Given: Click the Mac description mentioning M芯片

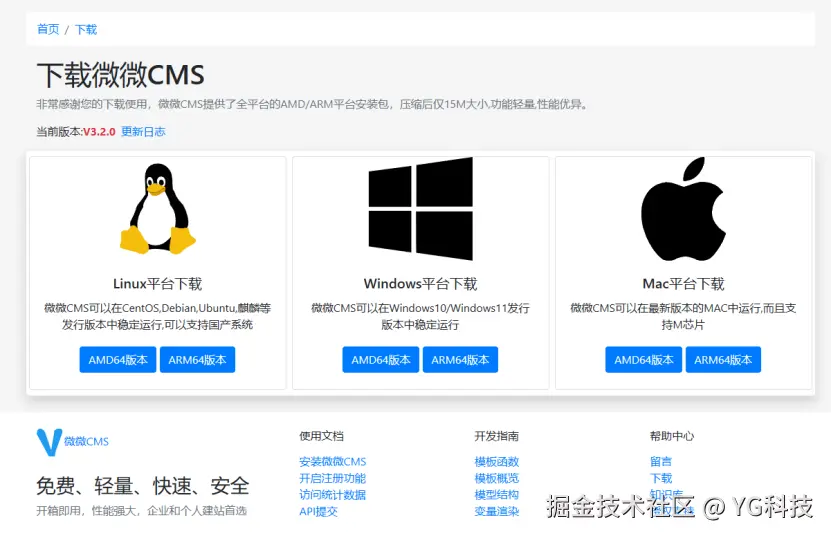Looking at the screenshot, I should 683,316.
